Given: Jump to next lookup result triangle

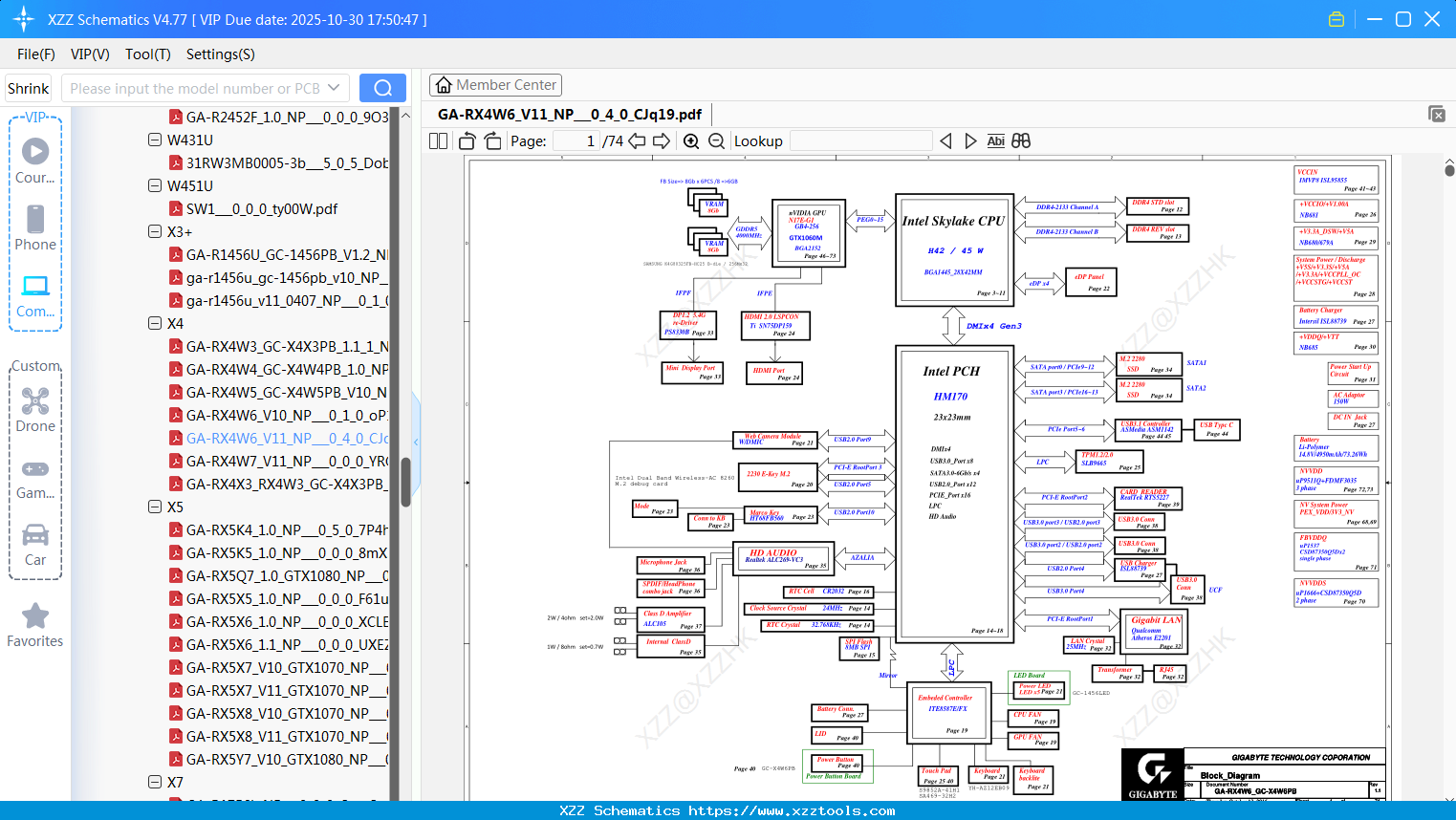Looking at the screenshot, I should coord(970,141).
